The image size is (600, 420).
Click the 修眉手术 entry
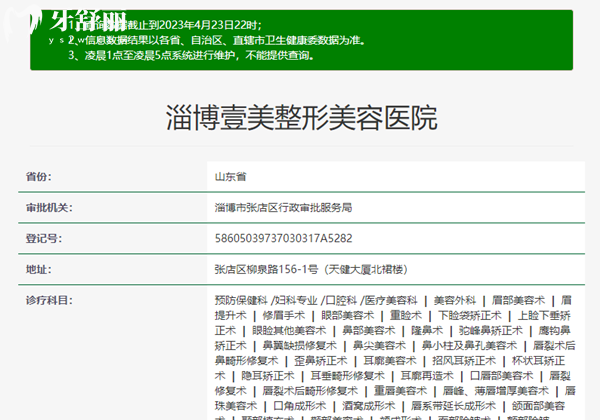pos(284,316)
